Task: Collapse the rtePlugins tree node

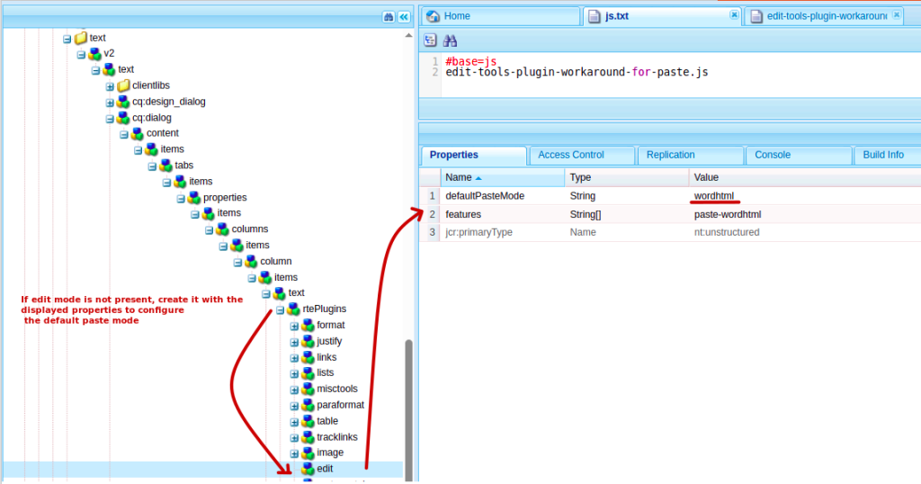Action: (280, 310)
